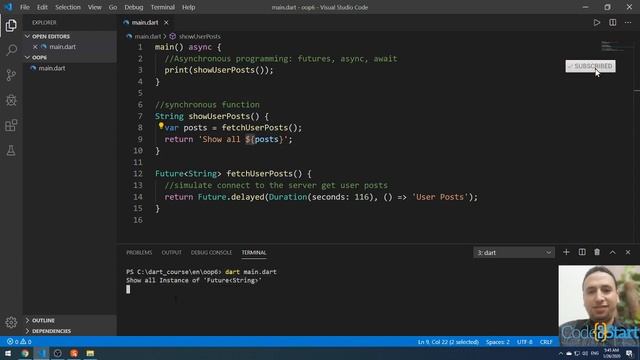Change encoding via UTF-8 status
This screenshot has width=640, height=360.
point(524,342)
